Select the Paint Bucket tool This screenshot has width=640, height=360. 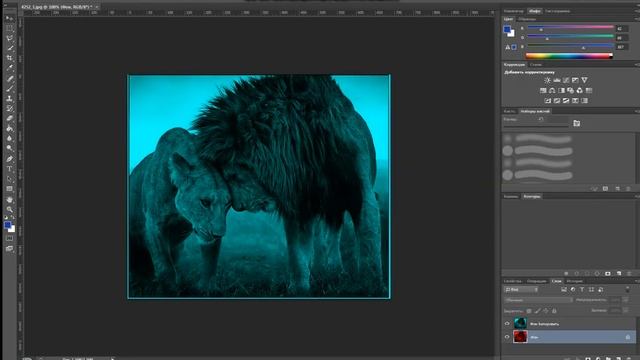pos(9,129)
